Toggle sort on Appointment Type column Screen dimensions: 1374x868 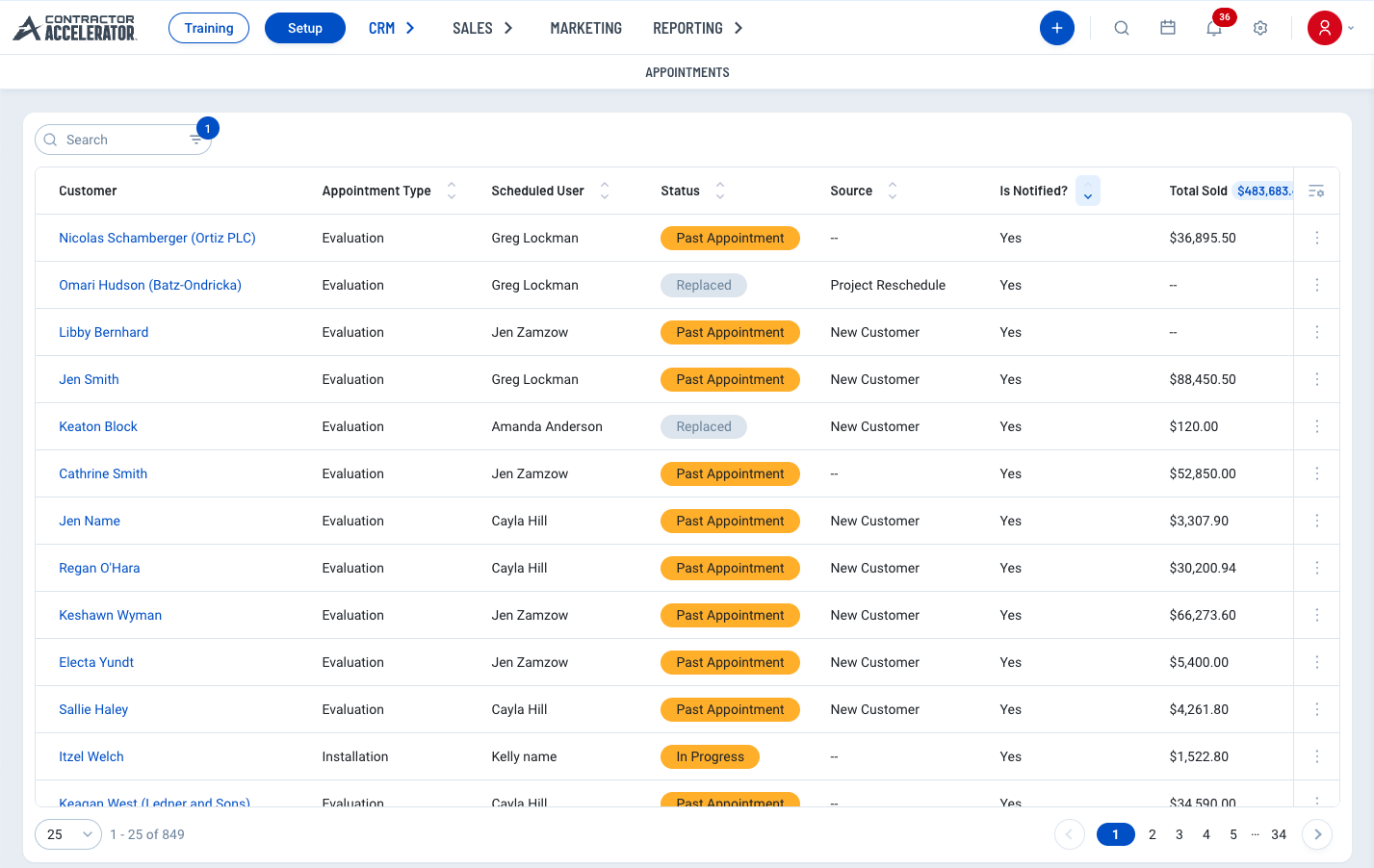click(452, 191)
